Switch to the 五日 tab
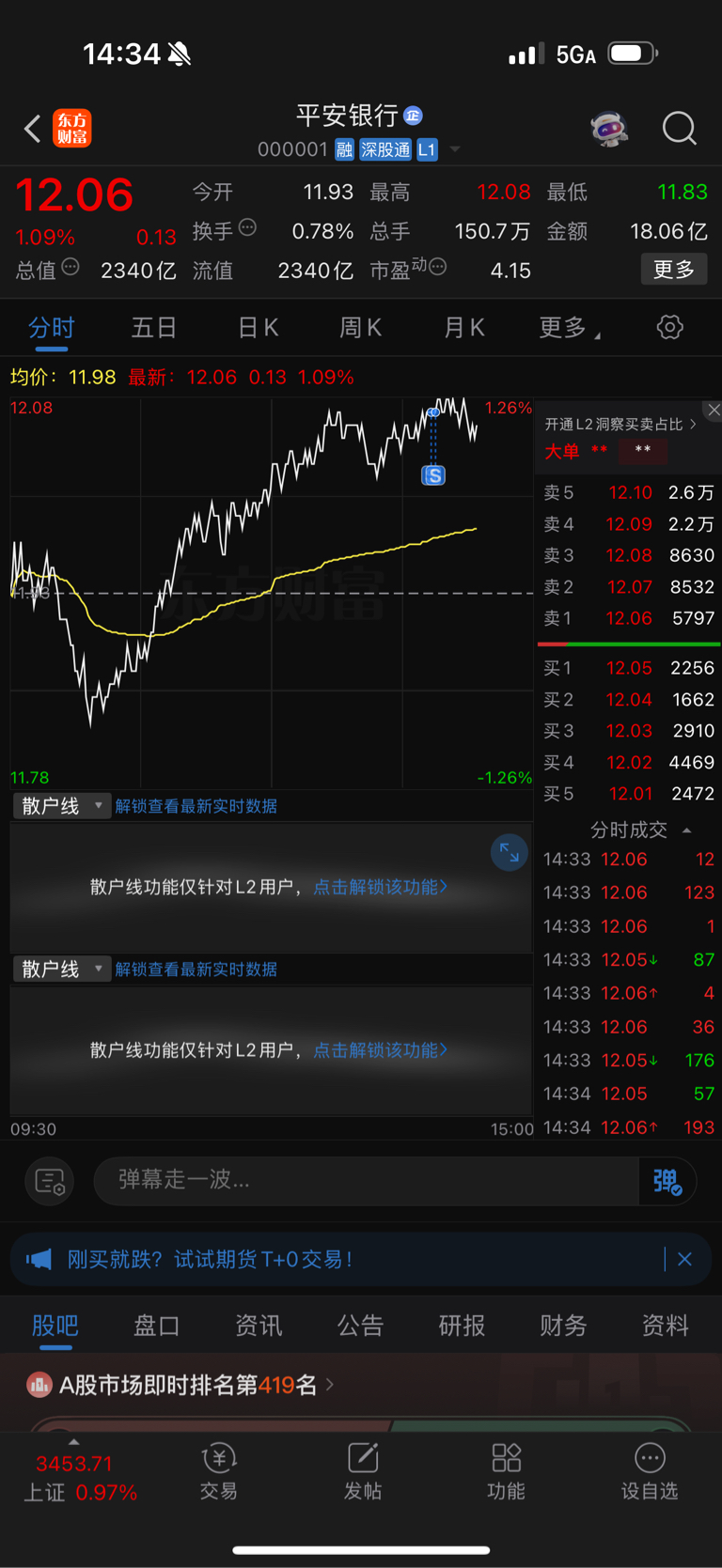Viewport: 722px width, 1568px height. [154, 327]
